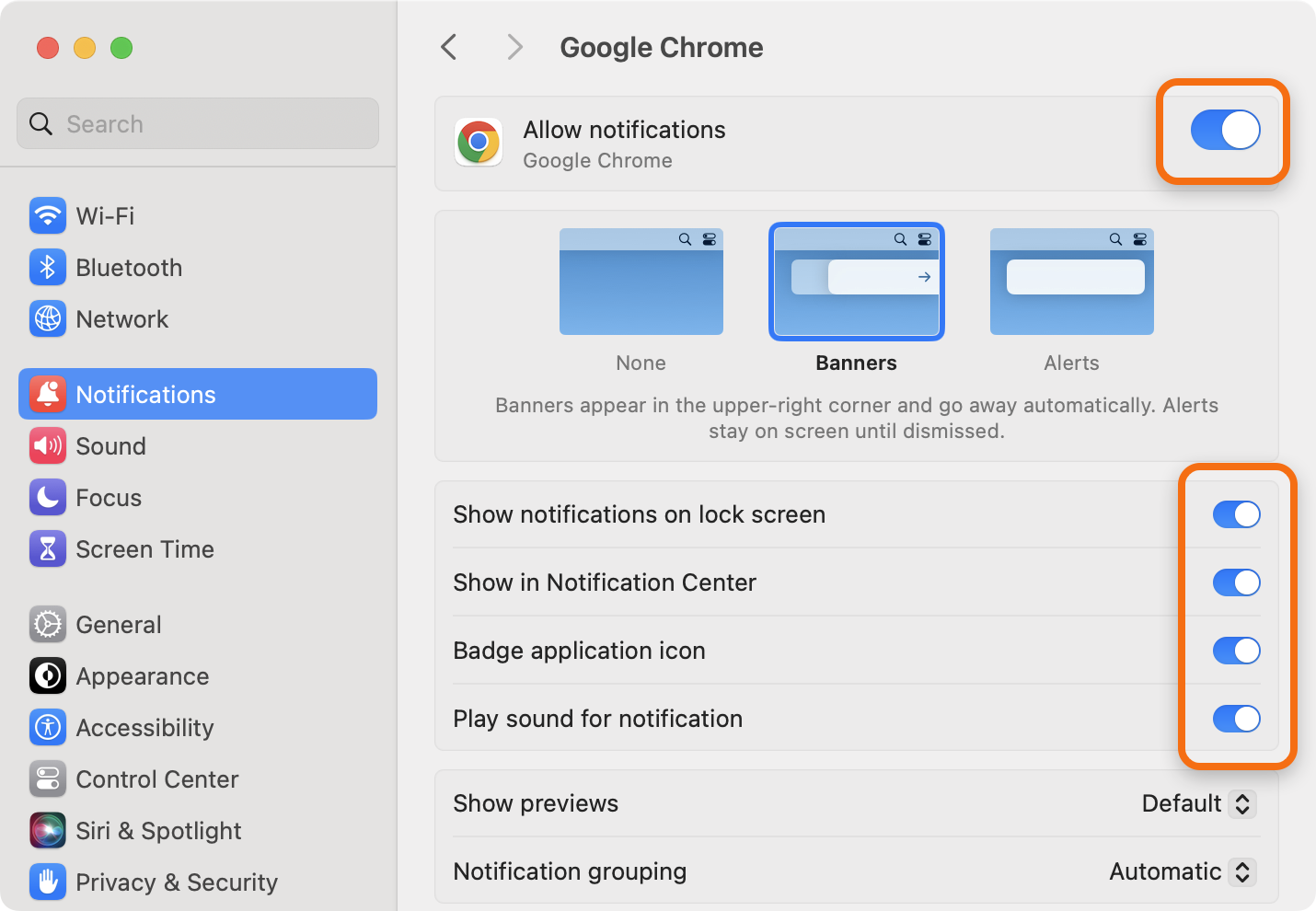The height and width of the screenshot is (911, 1316).
Task: Select the None alert style thumbnail
Action: tap(641, 282)
